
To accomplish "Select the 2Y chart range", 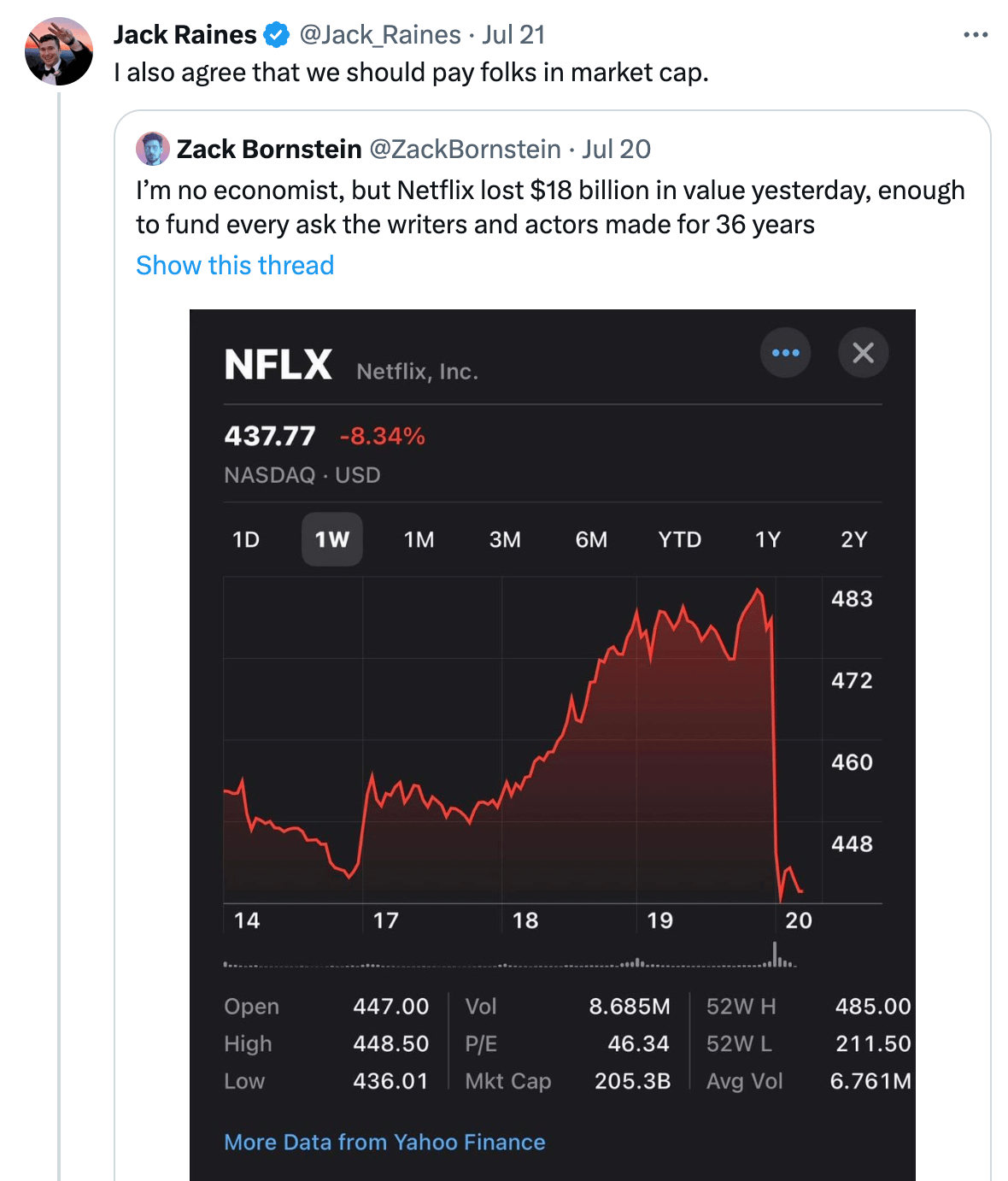I will click(853, 540).
